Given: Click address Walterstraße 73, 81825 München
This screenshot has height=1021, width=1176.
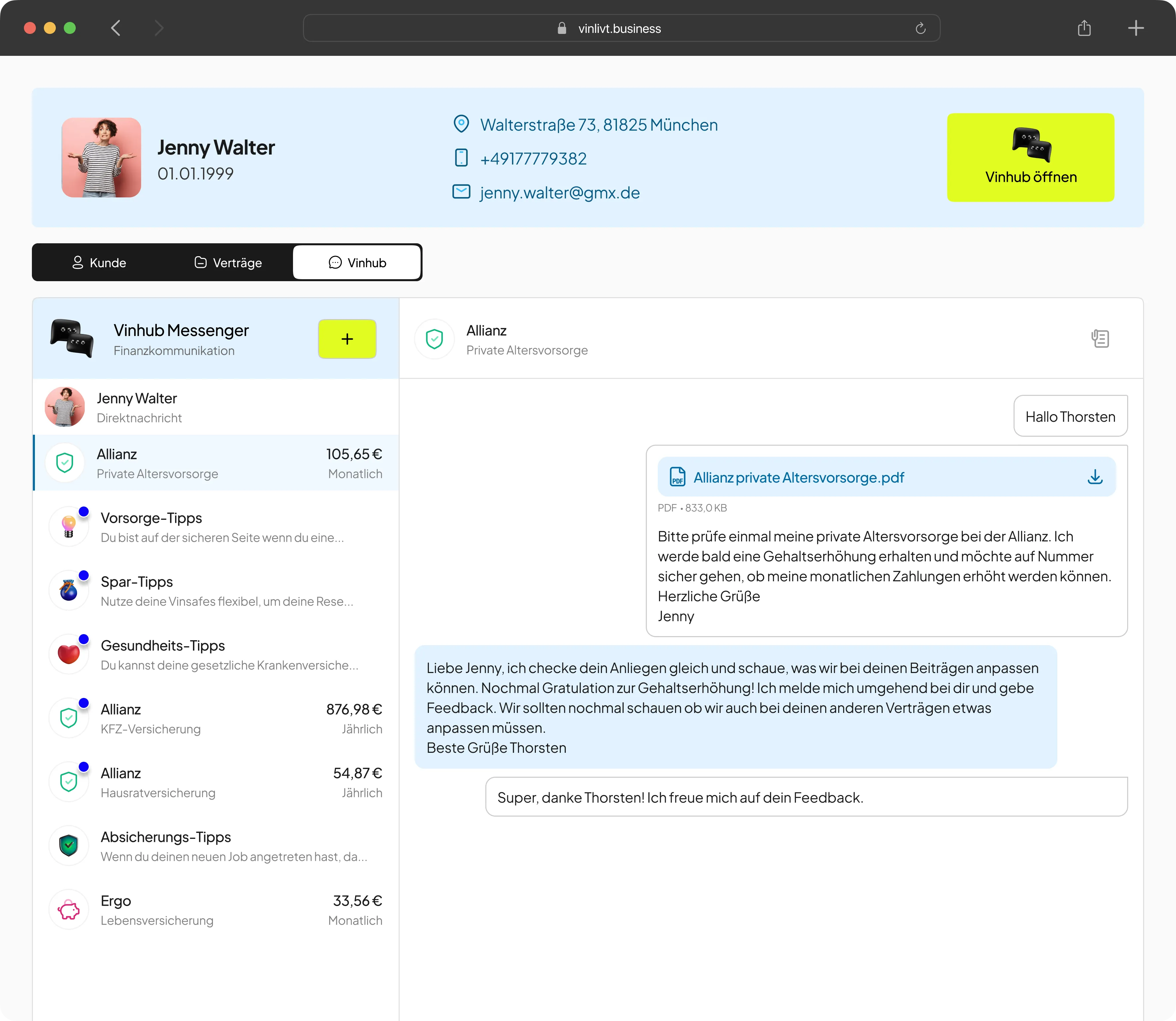Looking at the screenshot, I should click(x=599, y=125).
